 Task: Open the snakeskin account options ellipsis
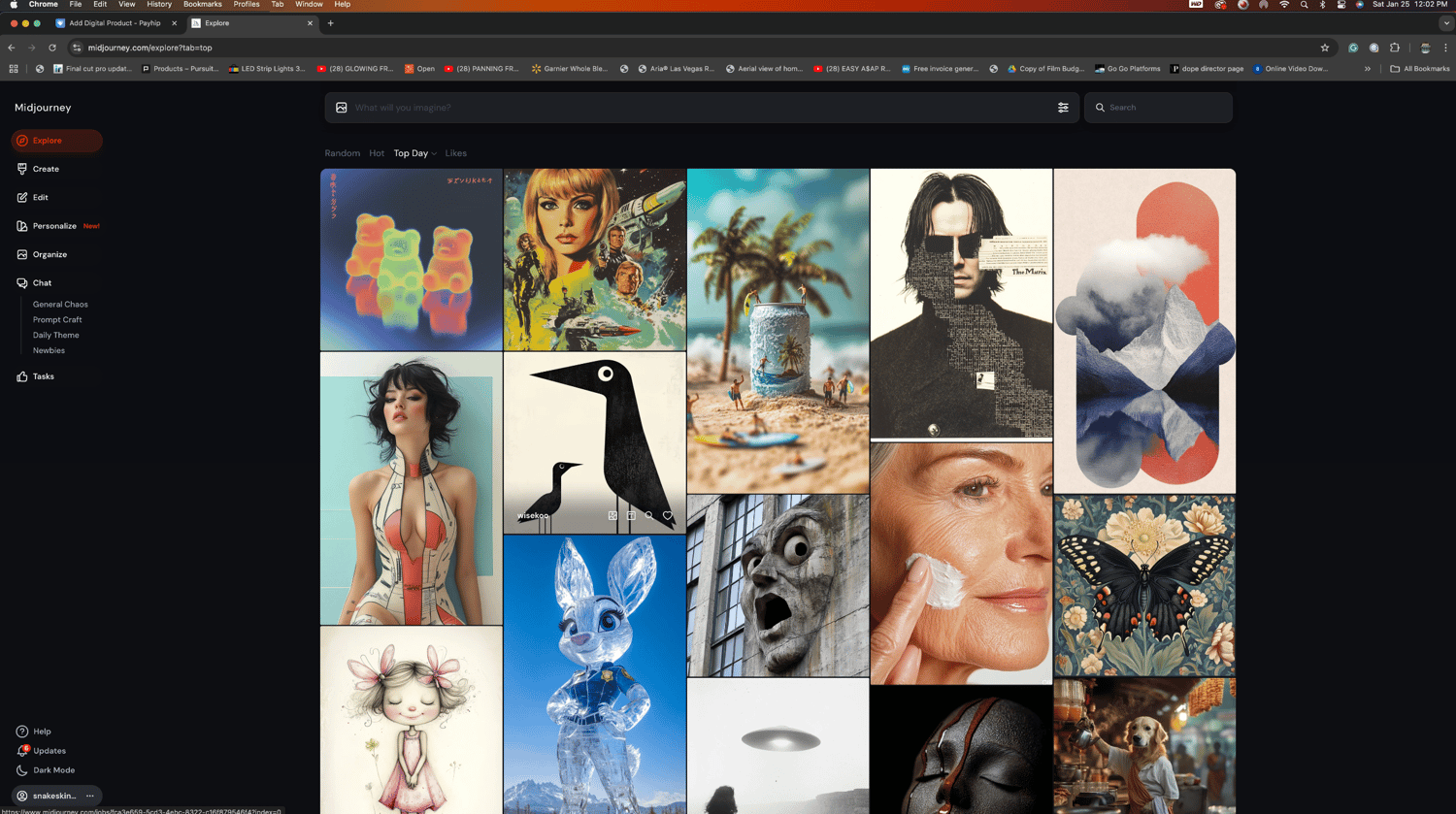[x=90, y=796]
